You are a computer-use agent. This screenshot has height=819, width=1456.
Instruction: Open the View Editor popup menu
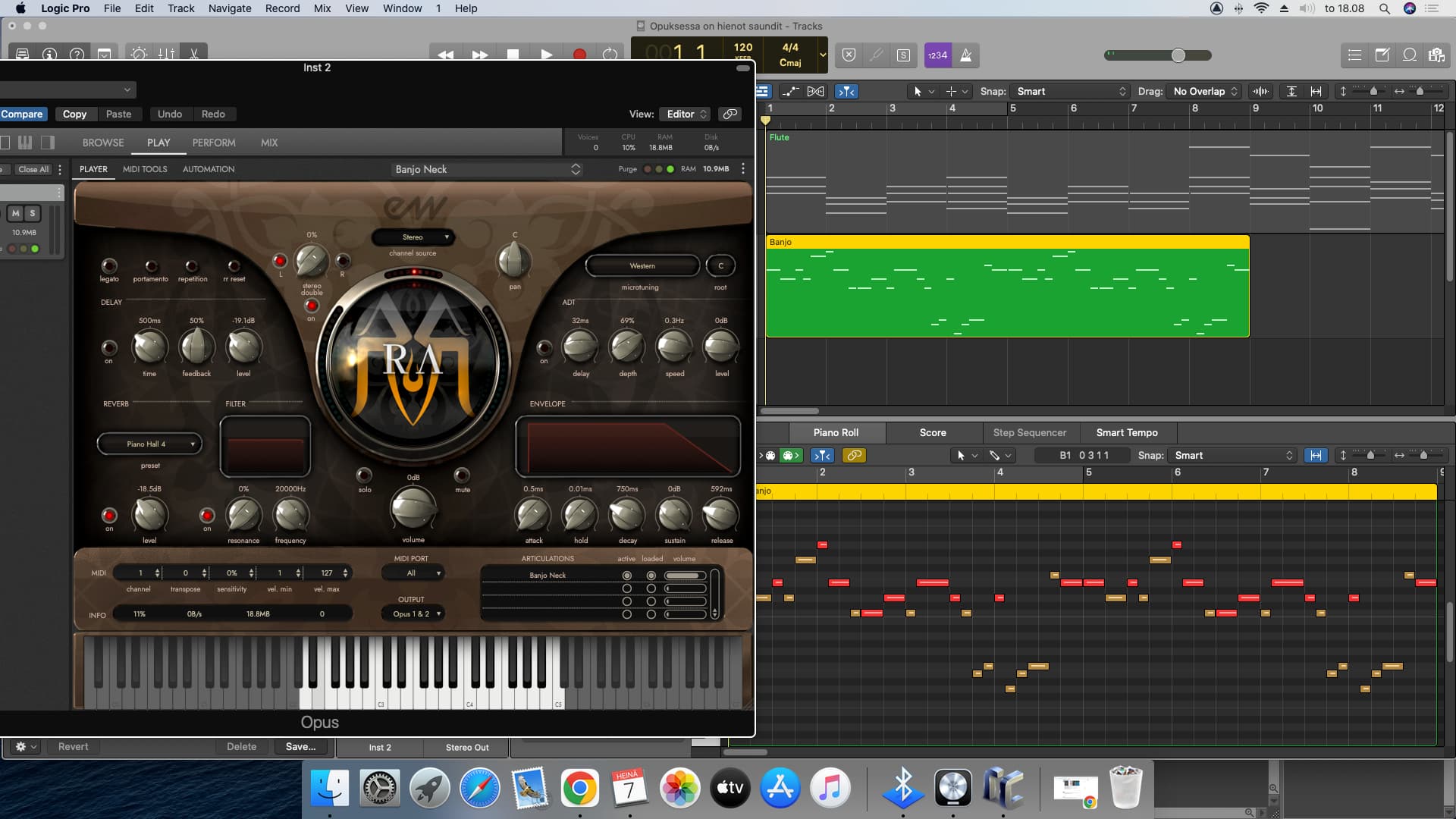[x=685, y=114]
